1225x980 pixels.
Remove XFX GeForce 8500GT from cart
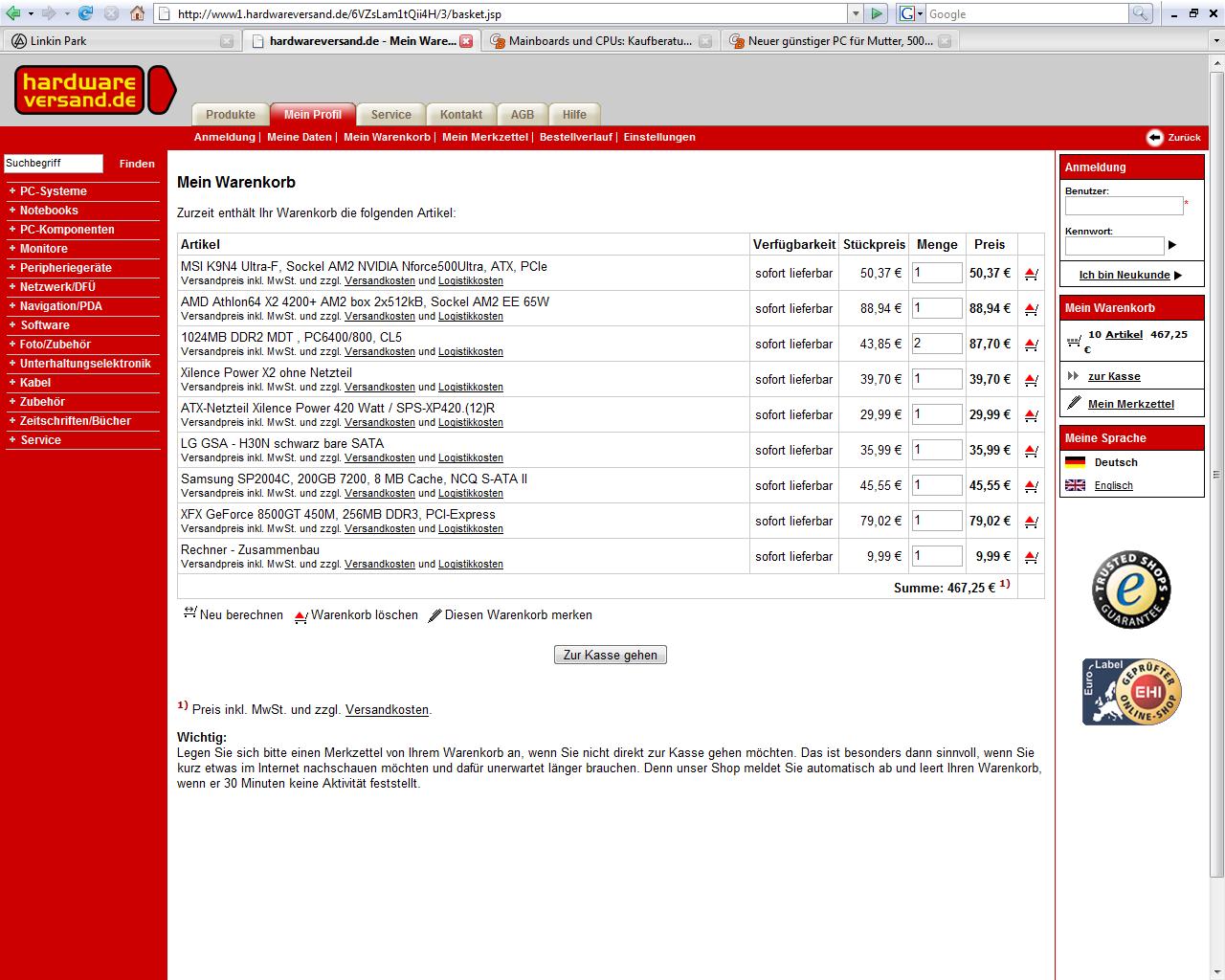(1031, 522)
